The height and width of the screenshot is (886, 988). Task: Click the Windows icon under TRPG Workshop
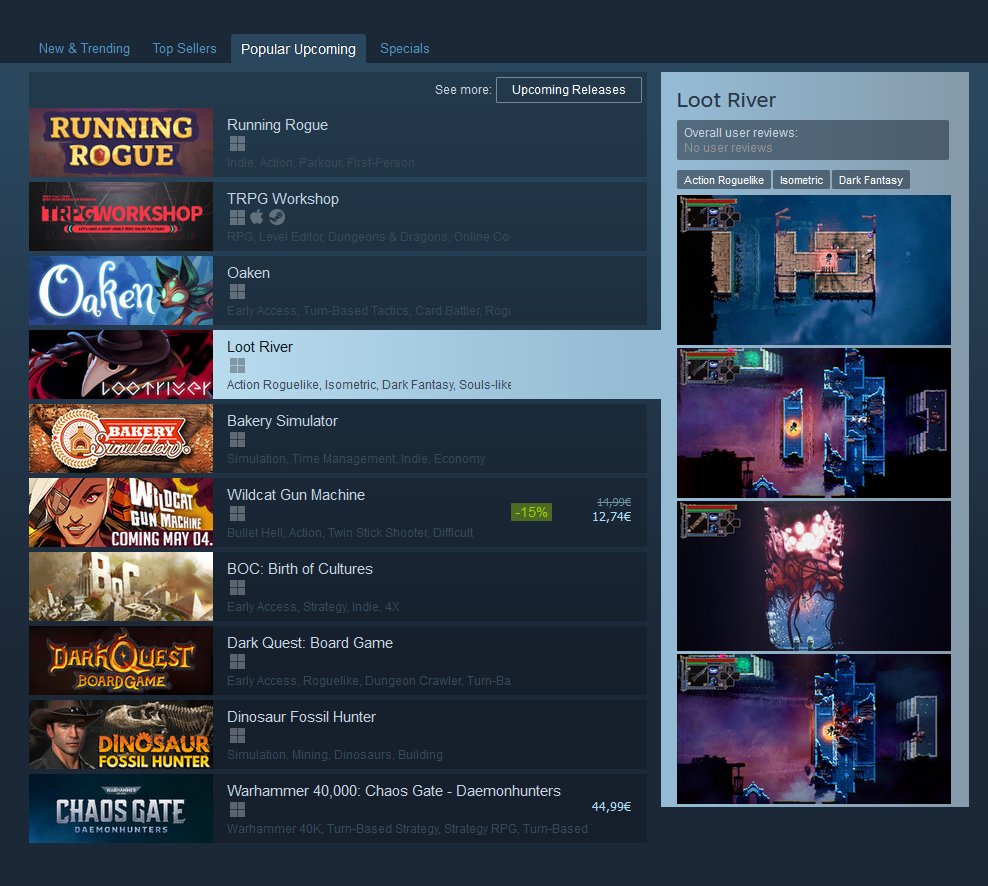(x=237, y=217)
